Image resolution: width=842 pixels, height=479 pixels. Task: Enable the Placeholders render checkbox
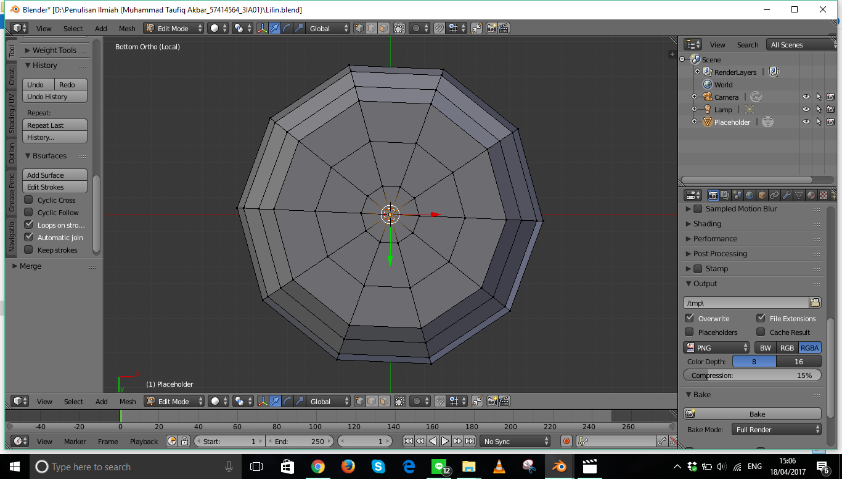click(x=690, y=332)
